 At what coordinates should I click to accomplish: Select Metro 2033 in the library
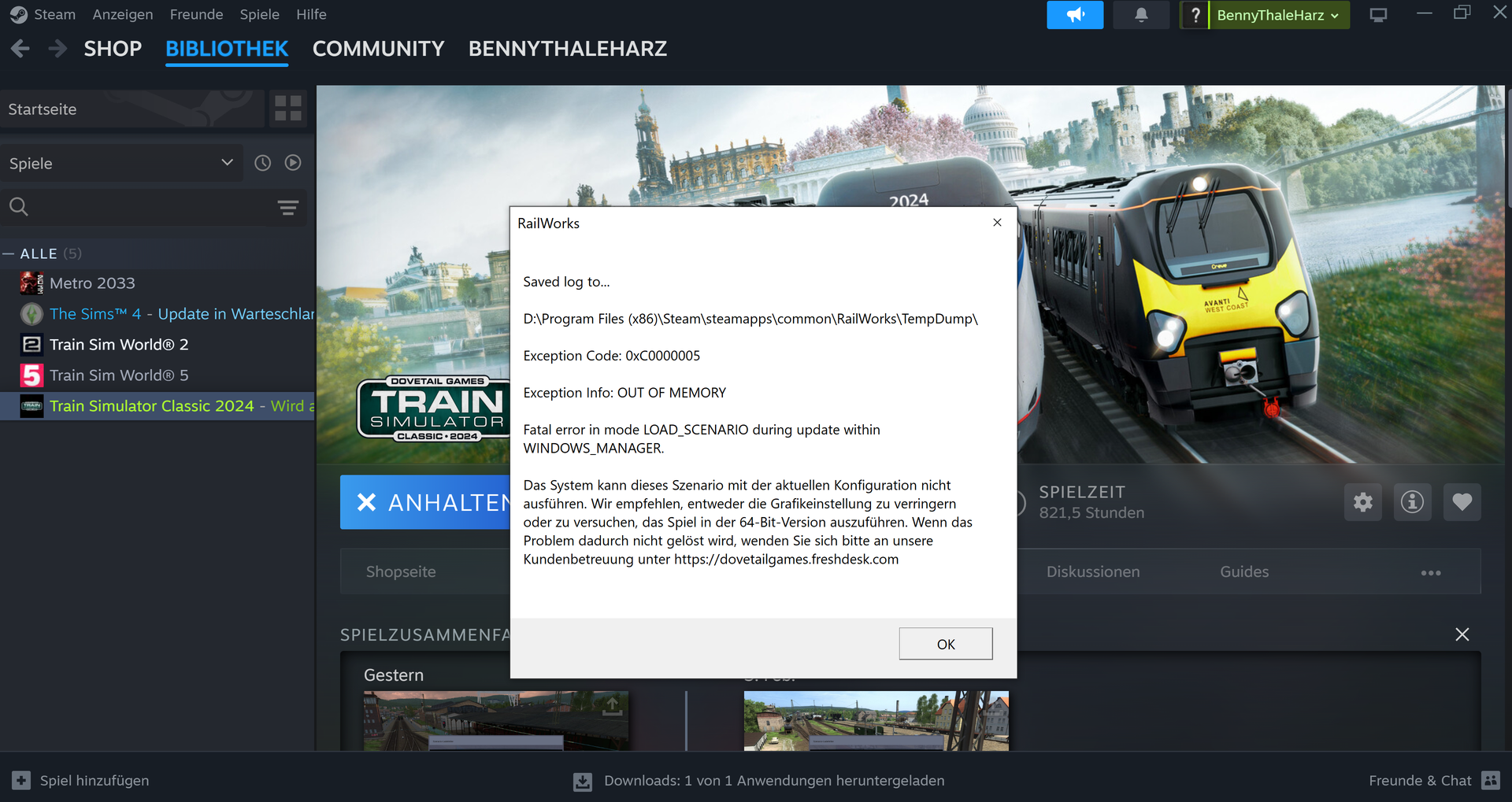[157, 283]
